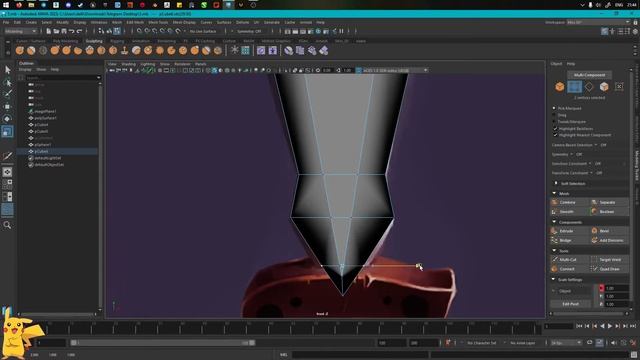640x360 pixels.
Task: Click the first sculpting brush on the shelf
Action: [x=20, y=51]
